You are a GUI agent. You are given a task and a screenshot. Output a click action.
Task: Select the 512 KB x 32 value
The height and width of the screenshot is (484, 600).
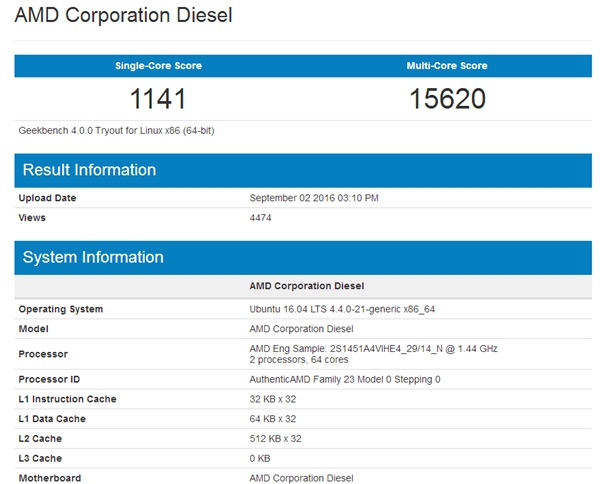click(276, 439)
